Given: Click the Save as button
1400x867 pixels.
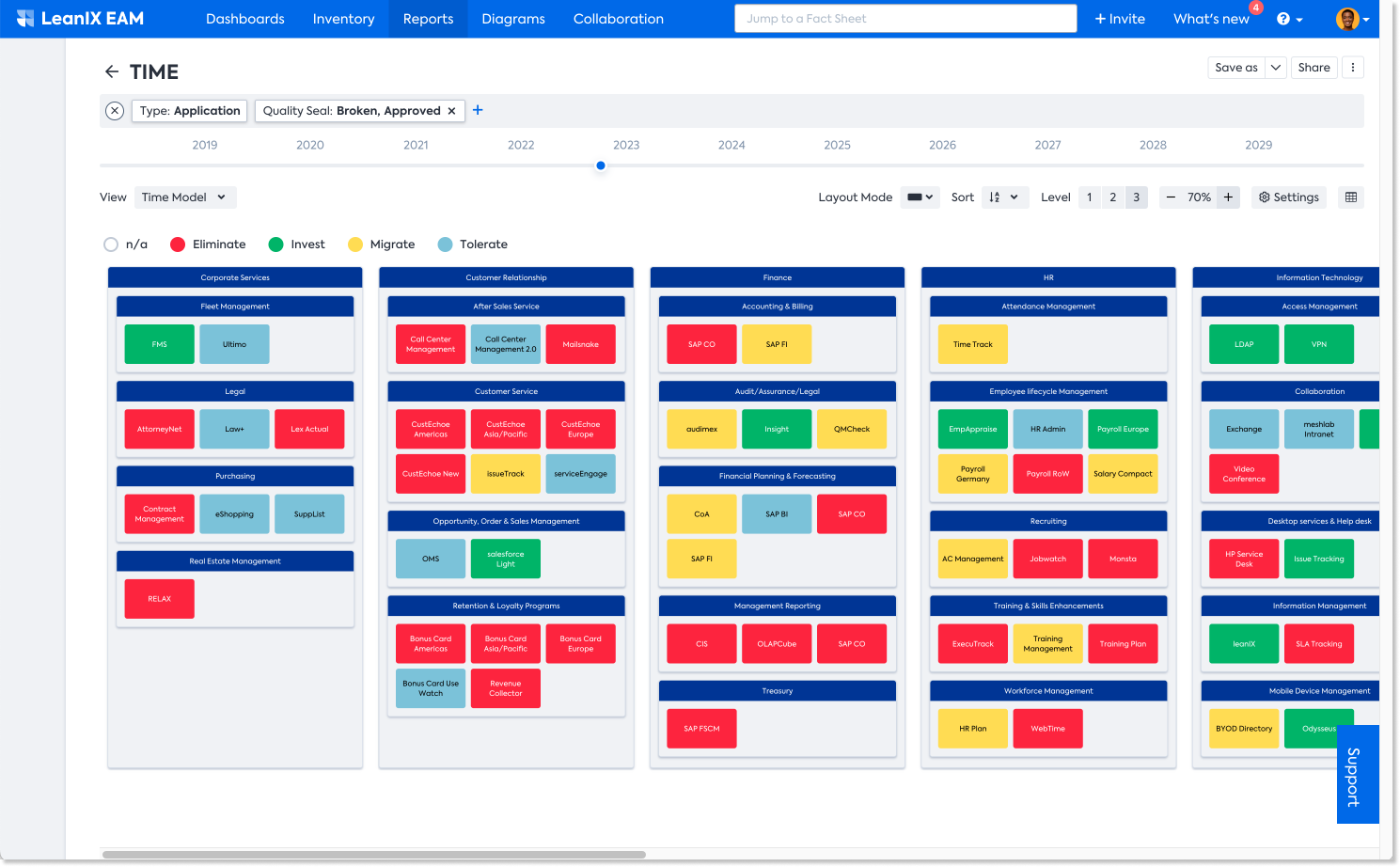Looking at the screenshot, I should pos(1236,68).
